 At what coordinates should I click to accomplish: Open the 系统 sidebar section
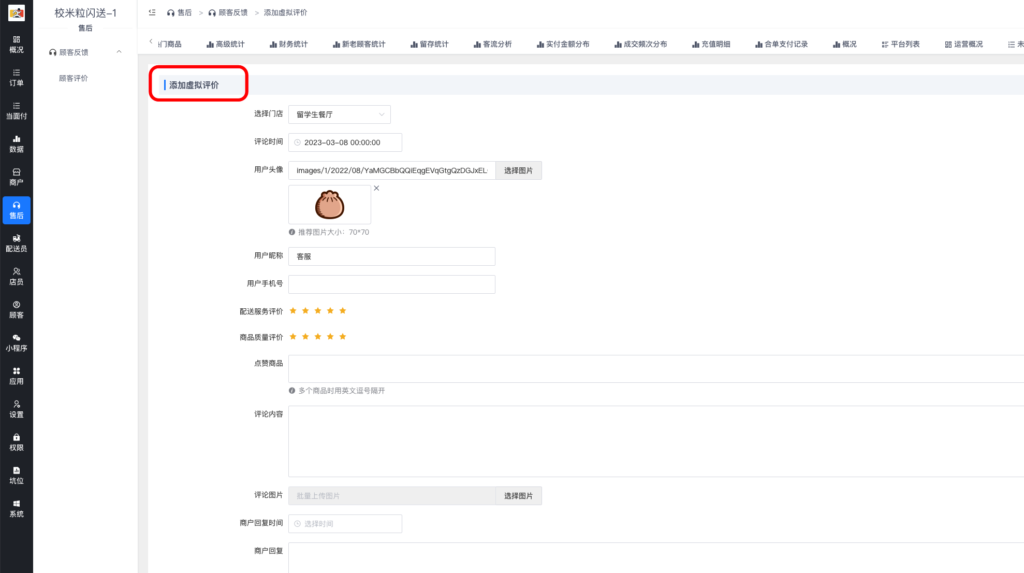pos(16,509)
